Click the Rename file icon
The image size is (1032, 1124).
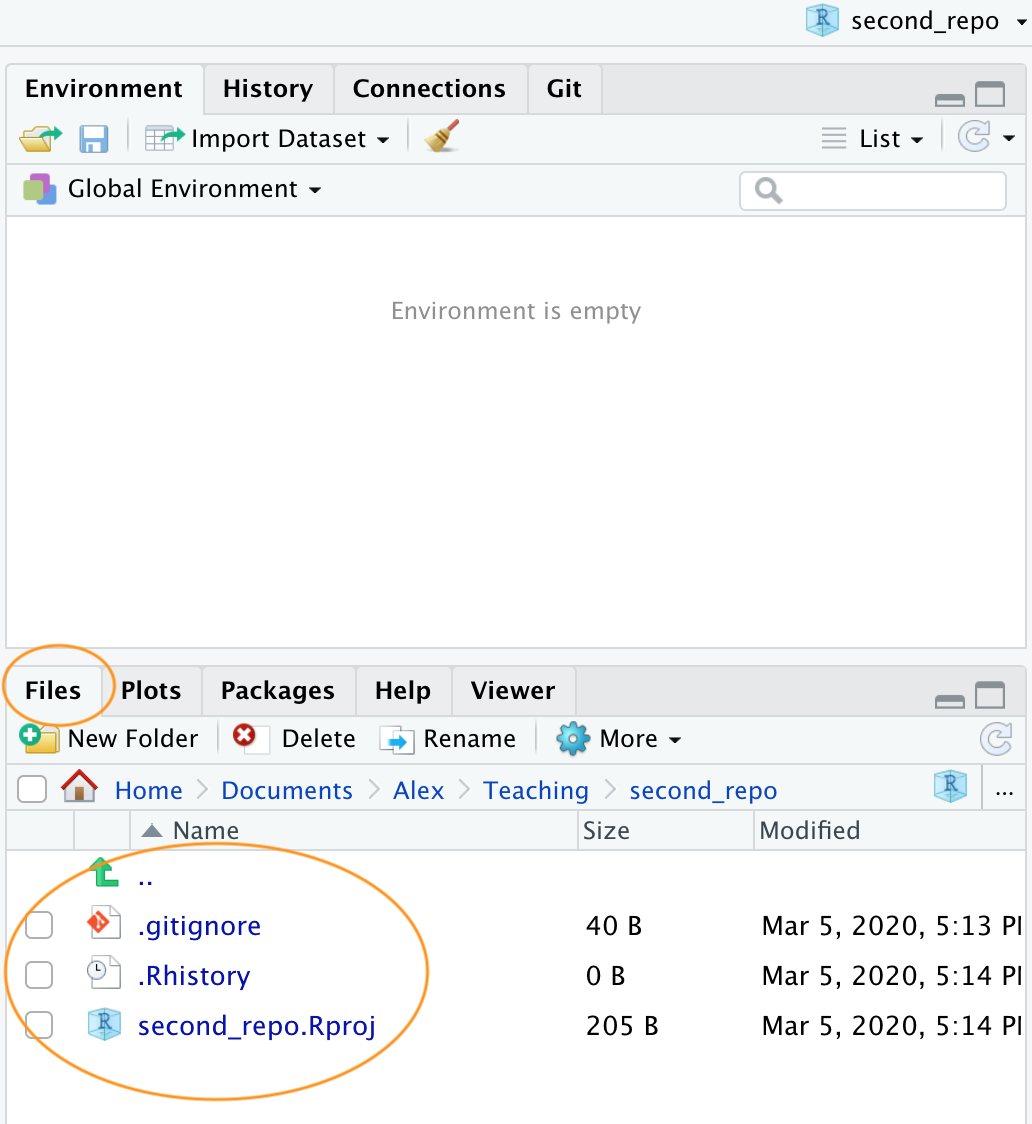[x=397, y=740]
